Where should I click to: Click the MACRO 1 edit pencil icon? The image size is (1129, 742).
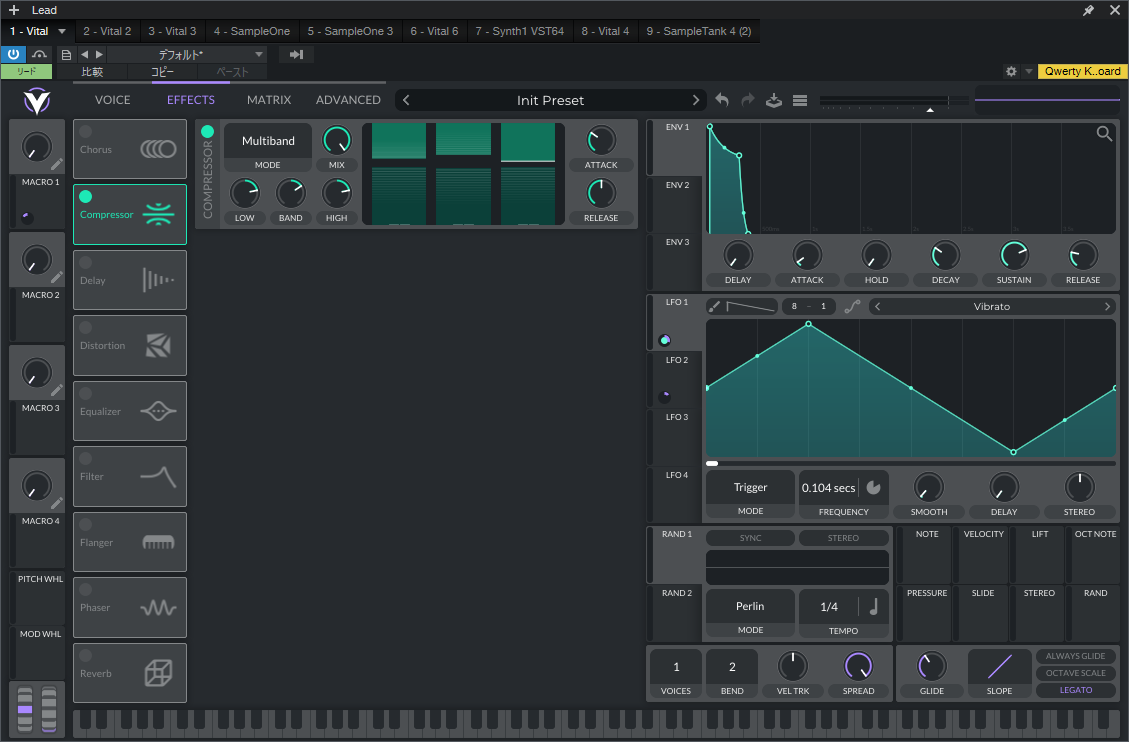57,164
